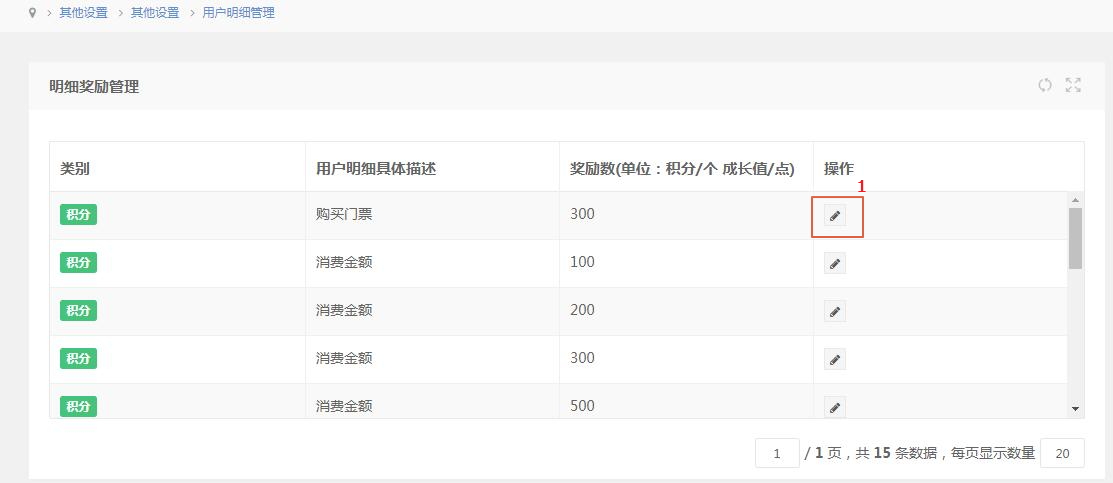The height and width of the screenshot is (483, 1113).
Task: Click the 明细奖励管理 panel title
Action: point(94,87)
